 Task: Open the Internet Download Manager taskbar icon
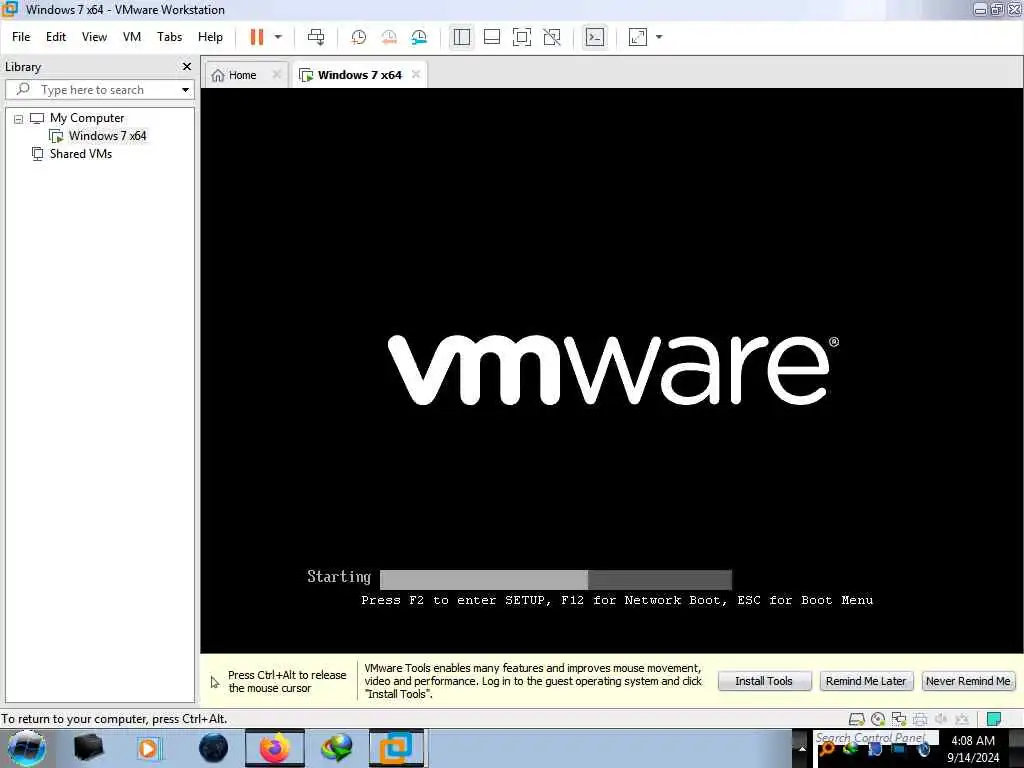[337, 748]
